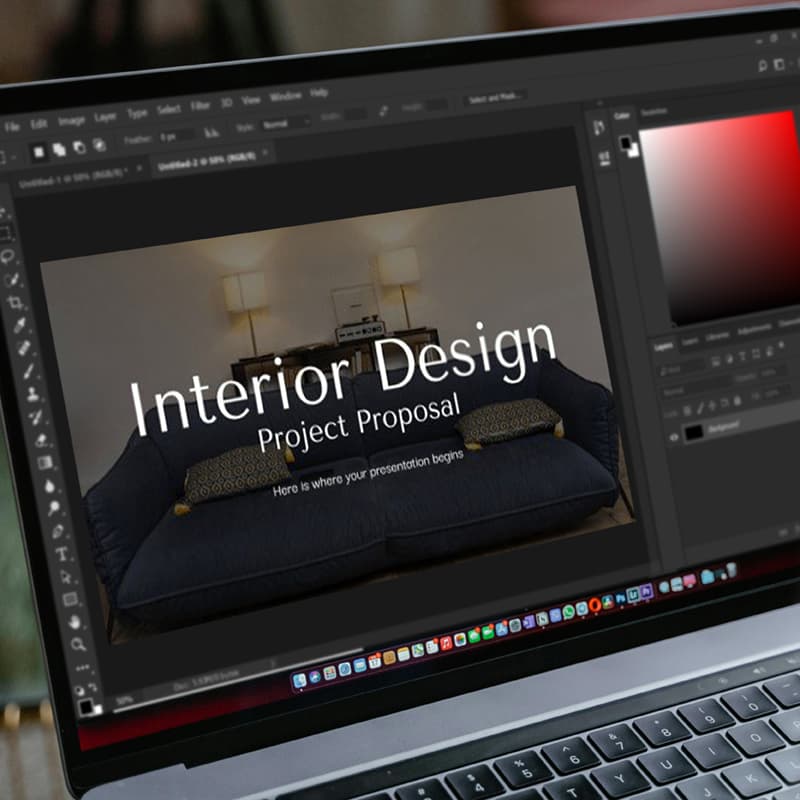This screenshot has width=800, height=800.
Task: Switch to the Adjustments panel tab
Action: tap(754, 330)
